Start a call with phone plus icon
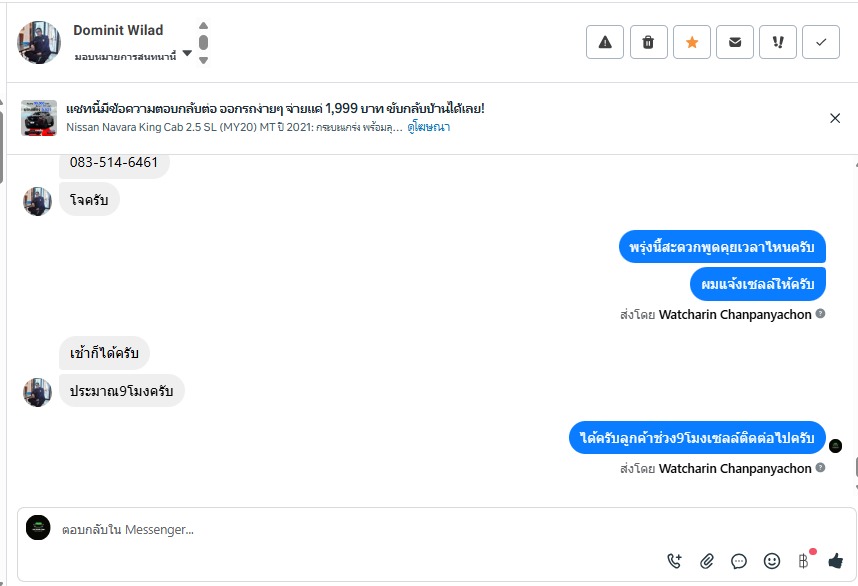The width and height of the screenshot is (858, 586). (675, 561)
